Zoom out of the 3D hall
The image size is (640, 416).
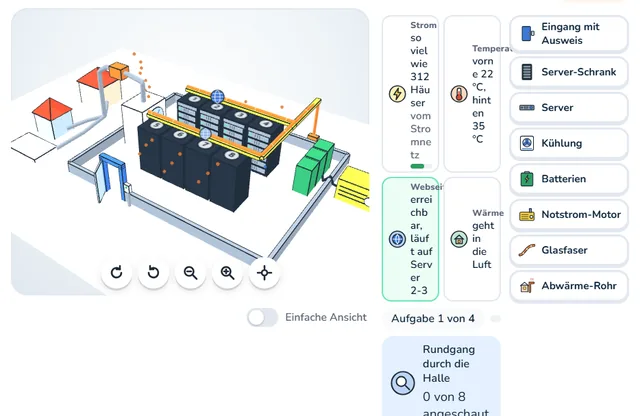191,273
